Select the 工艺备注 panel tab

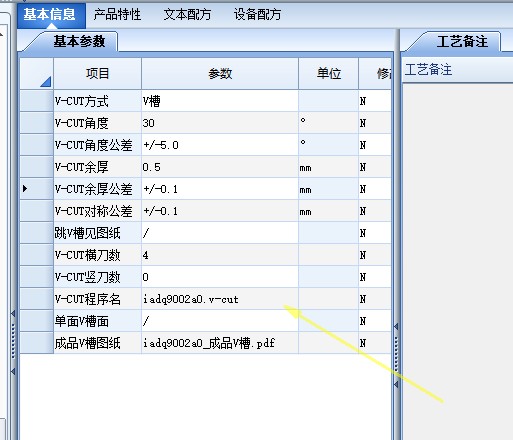coord(462,41)
